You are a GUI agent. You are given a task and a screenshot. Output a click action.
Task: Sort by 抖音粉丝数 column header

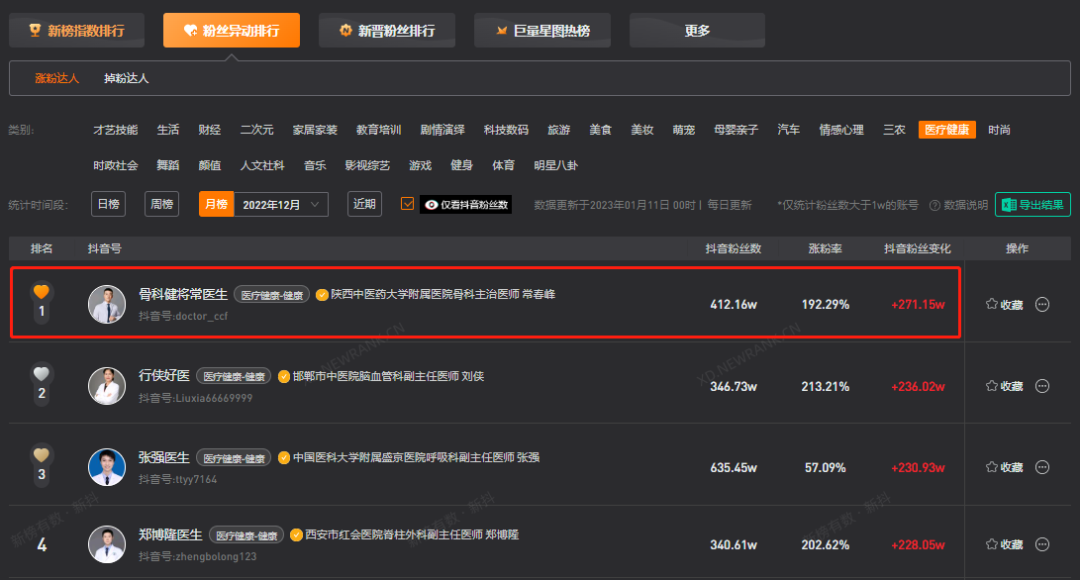[x=733, y=249]
